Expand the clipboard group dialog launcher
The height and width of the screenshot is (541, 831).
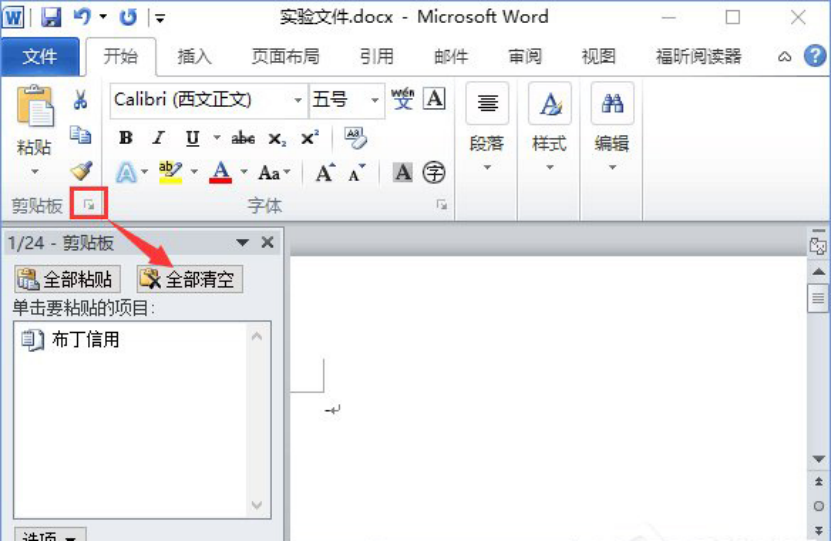coord(89,205)
